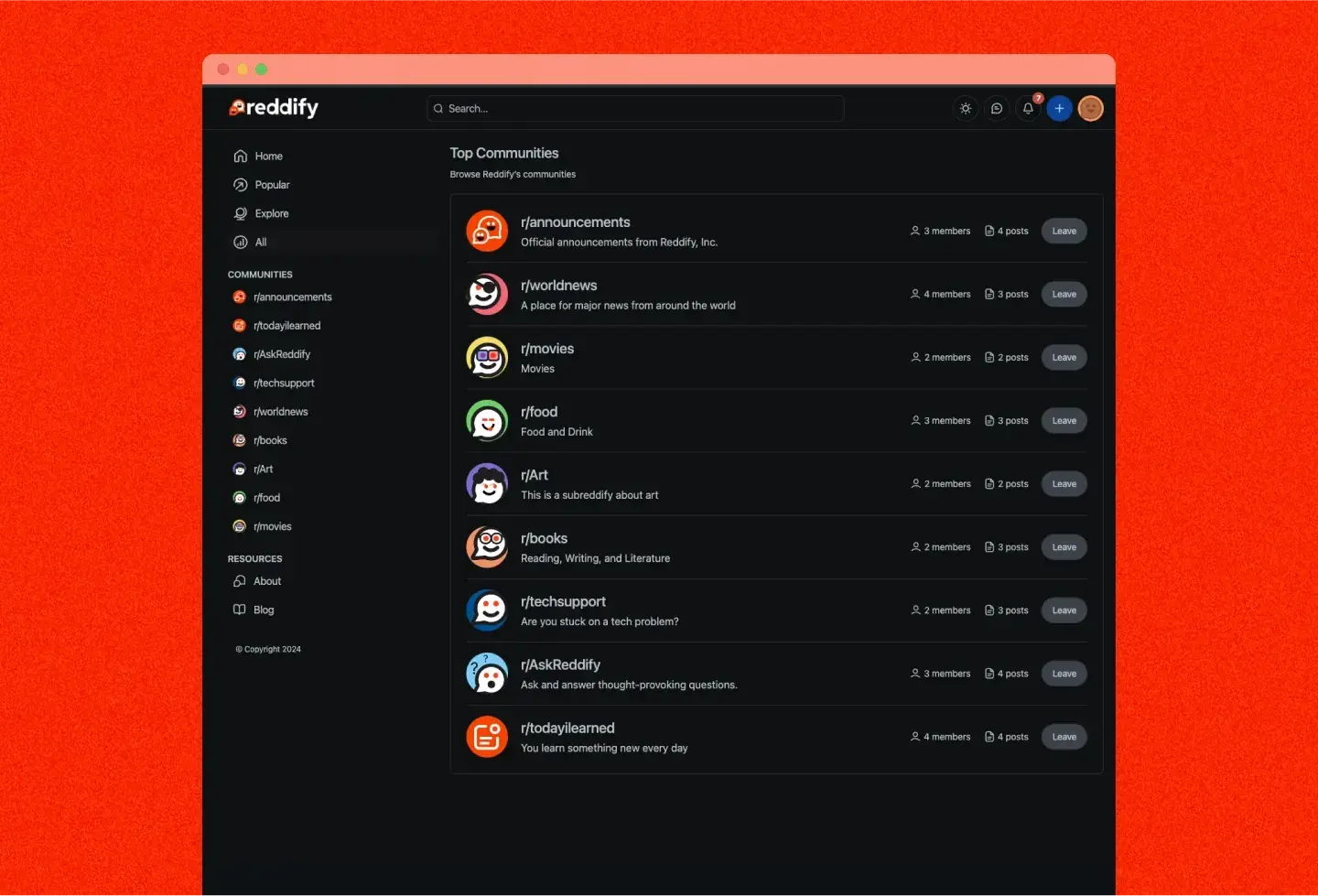Click the r/todayilearned community avatar in list
Image resolution: width=1318 pixels, height=896 pixels.
(x=487, y=736)
